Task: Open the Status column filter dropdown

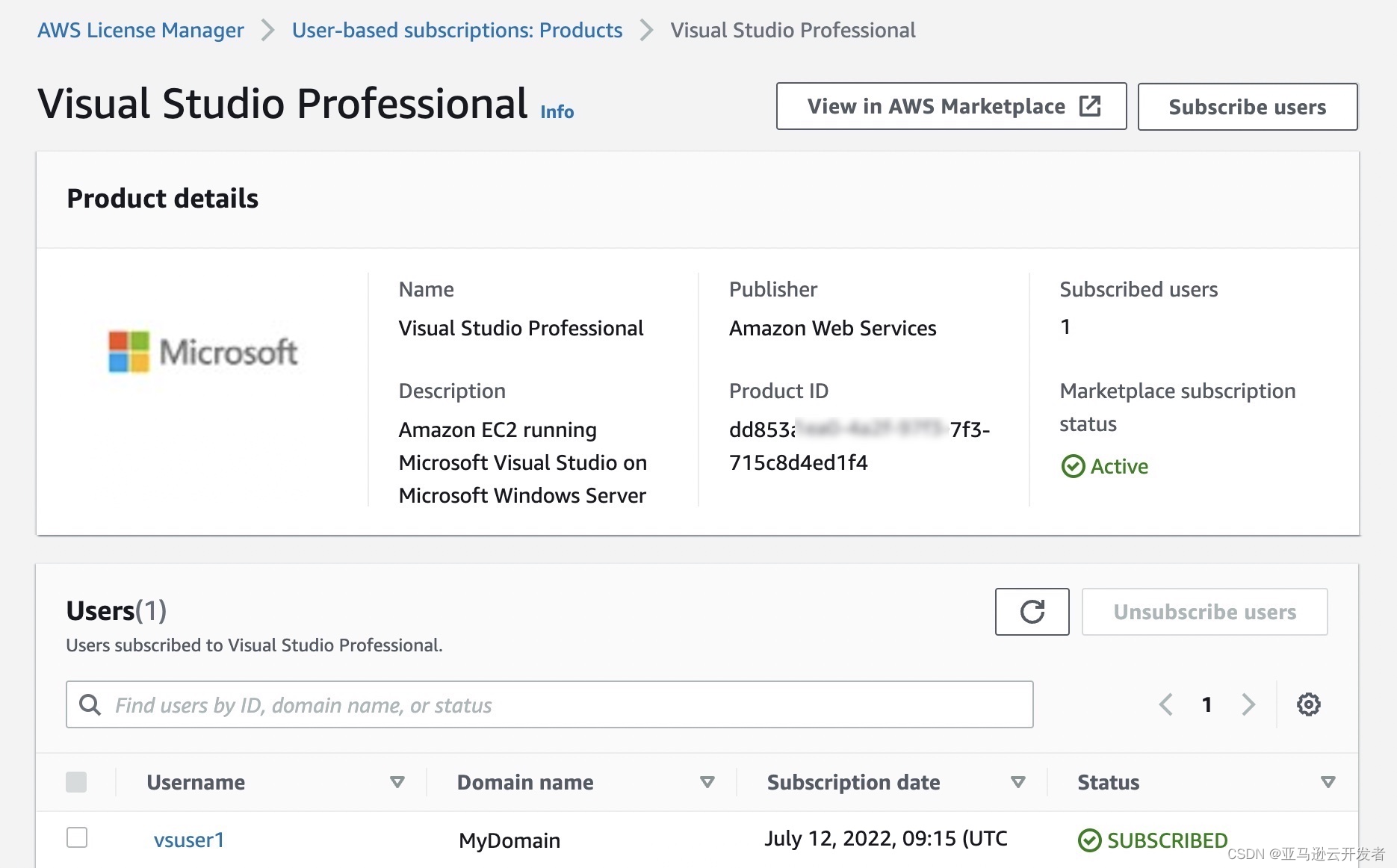Action: tap(1328, 782)
